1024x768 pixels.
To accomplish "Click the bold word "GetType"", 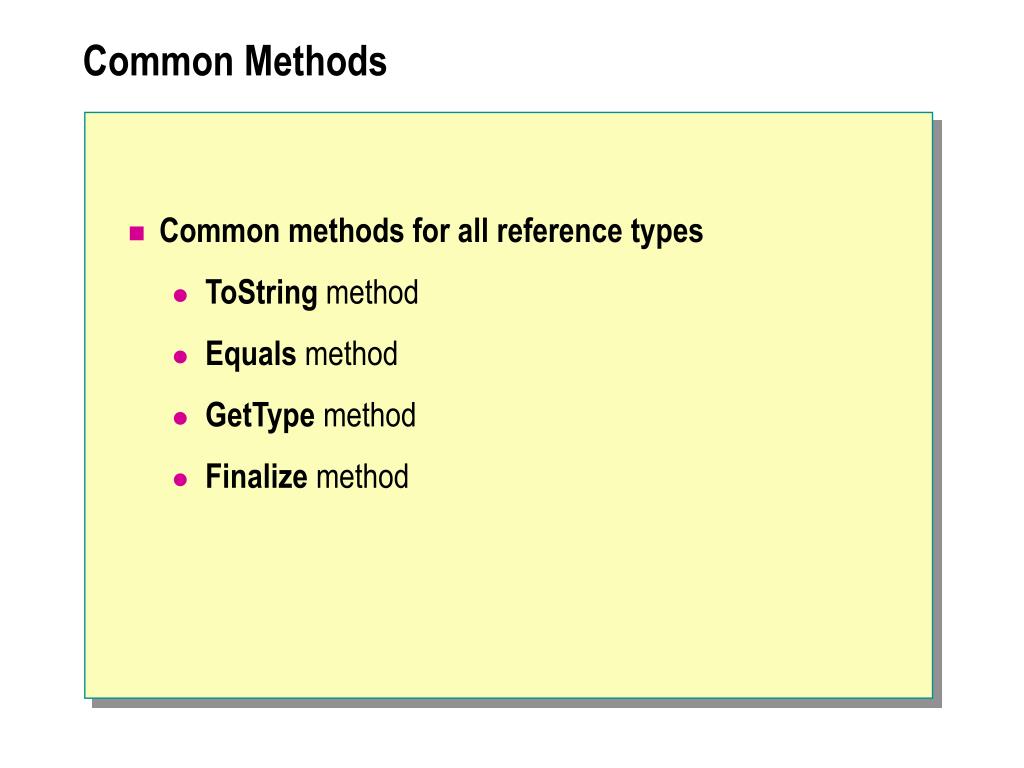I will pyautogui.click(x=260, y=416).
